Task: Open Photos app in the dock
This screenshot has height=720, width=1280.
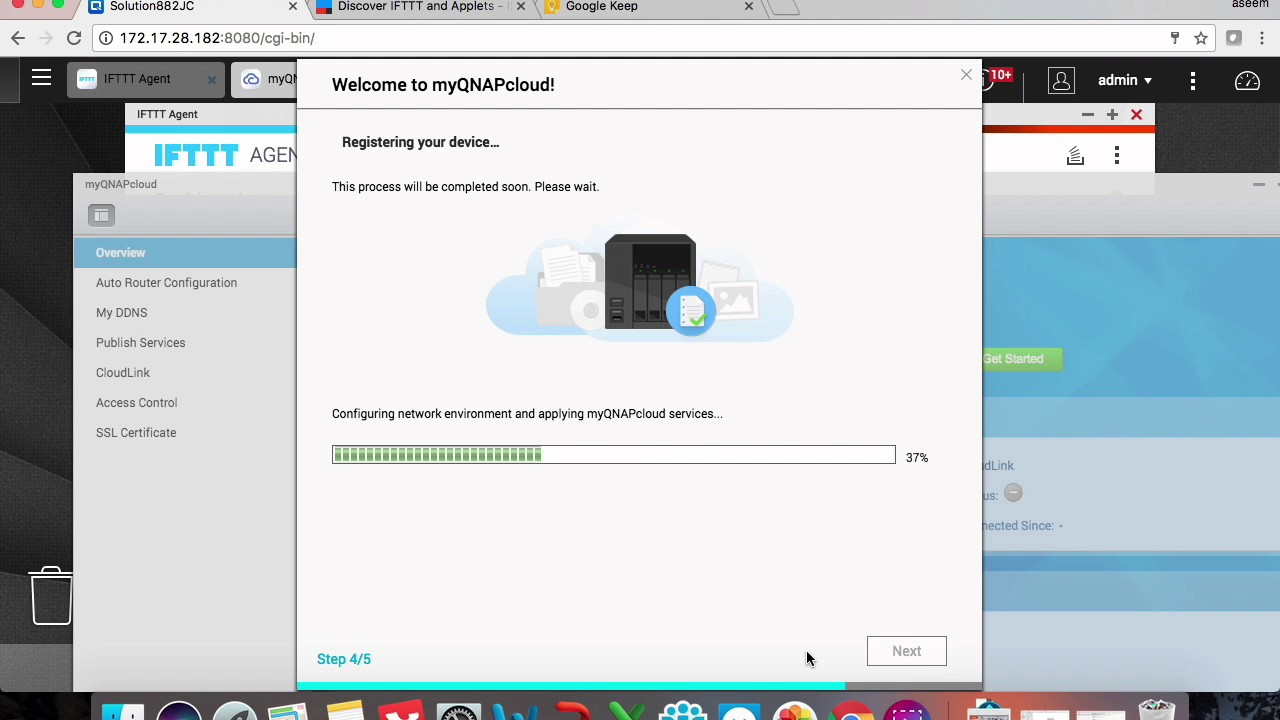Action: click(x=794, y=710)
